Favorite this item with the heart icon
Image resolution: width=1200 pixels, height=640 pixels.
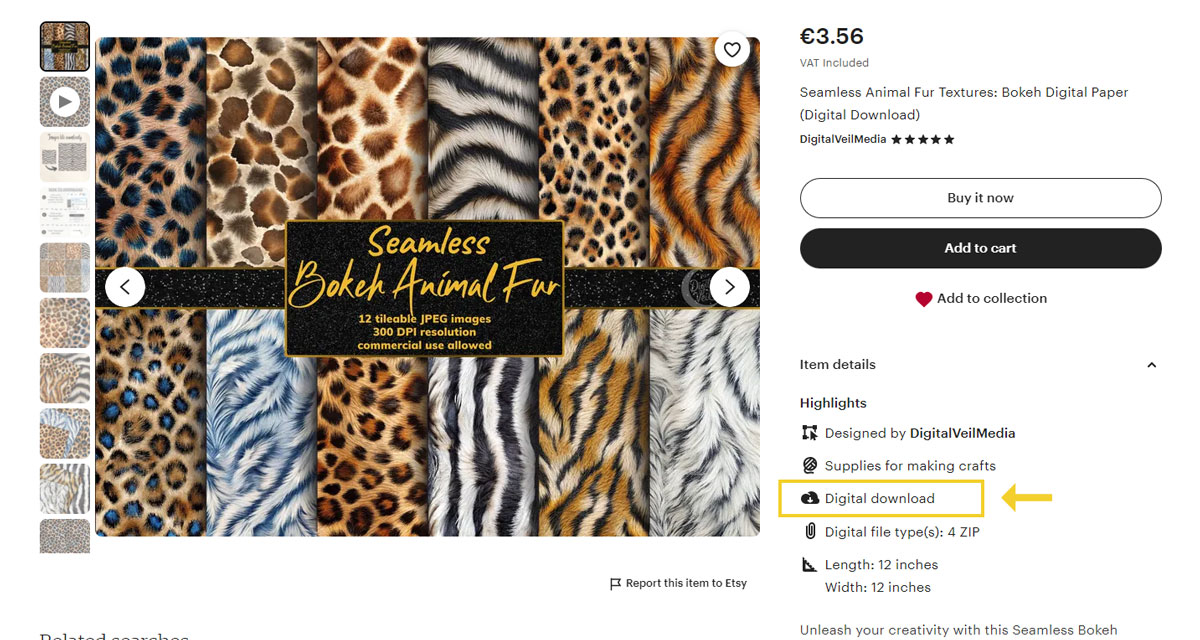733,50
